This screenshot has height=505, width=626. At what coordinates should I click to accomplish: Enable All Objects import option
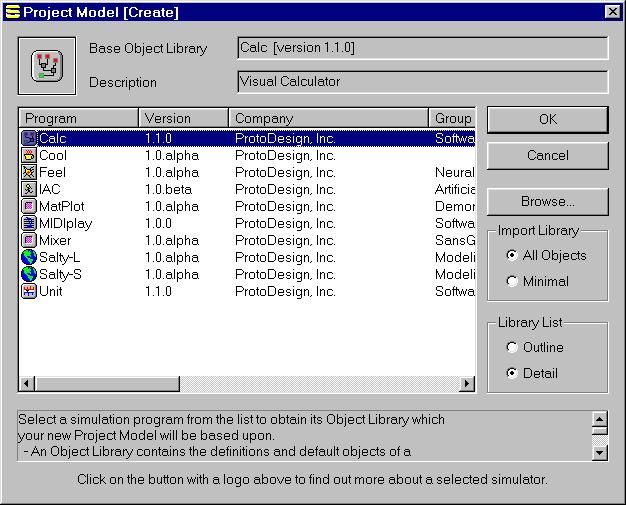[513, 255]
